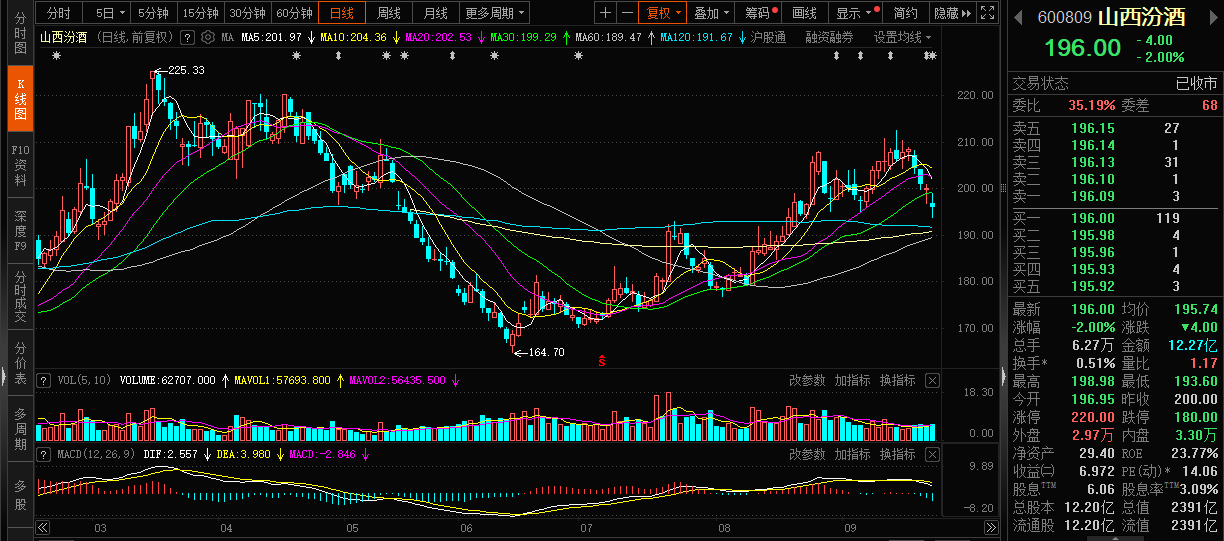
Task: Switch to the 周线 weekly tab
Action: pos(388,13)
